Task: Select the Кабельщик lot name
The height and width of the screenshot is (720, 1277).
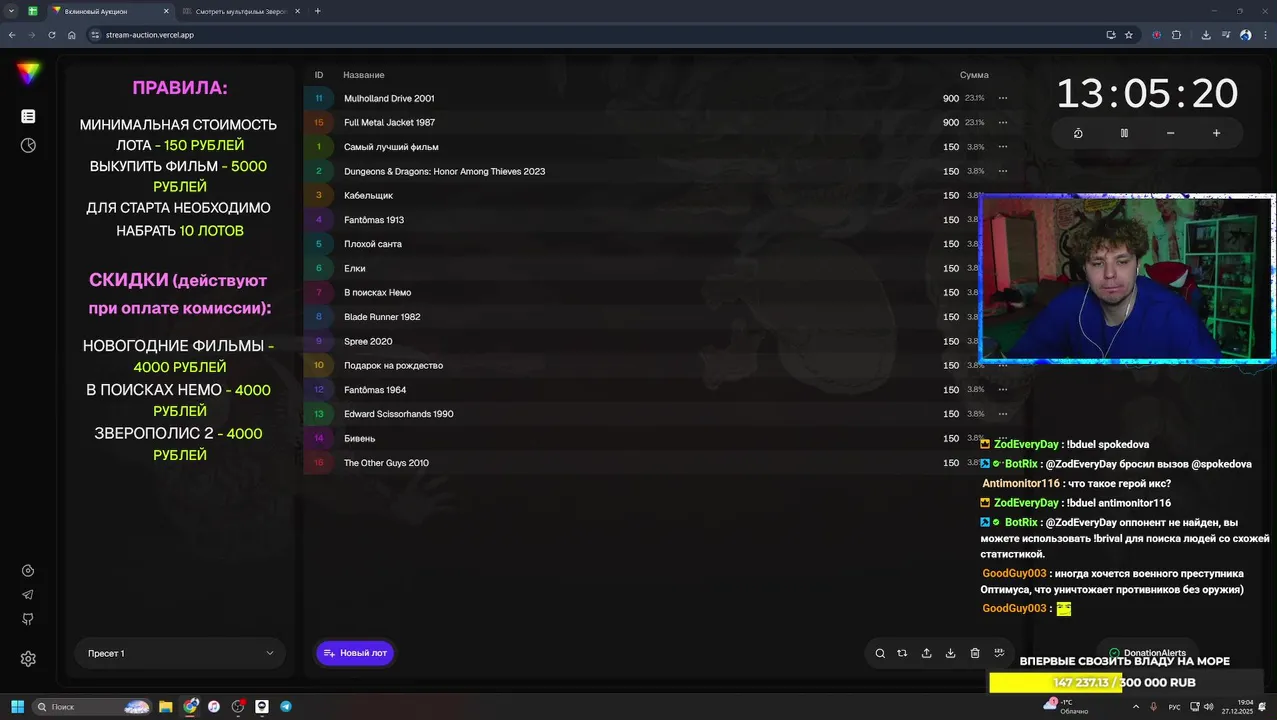Action: coord(369,195)
